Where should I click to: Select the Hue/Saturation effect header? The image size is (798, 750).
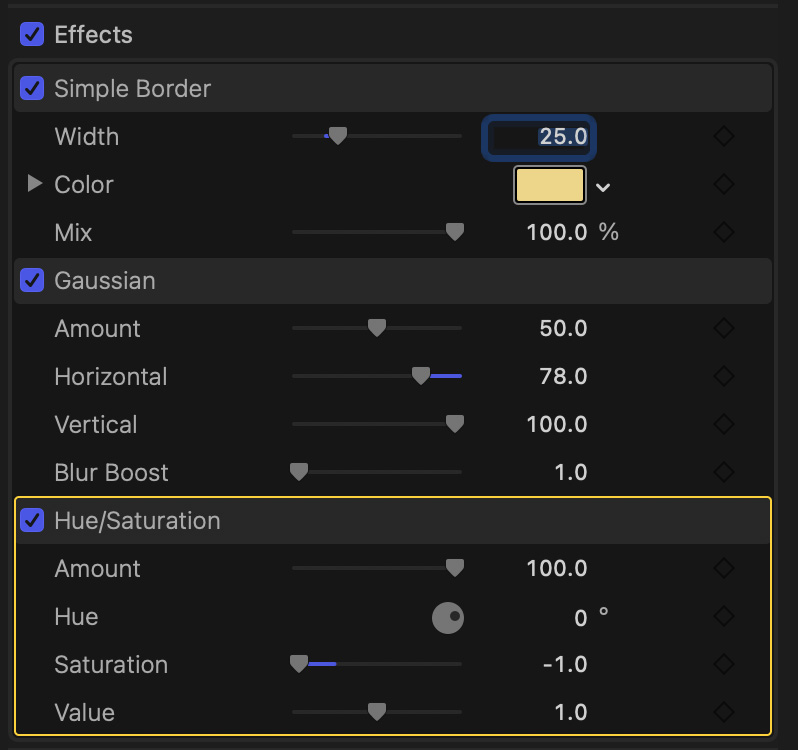[x=400, y=521]
